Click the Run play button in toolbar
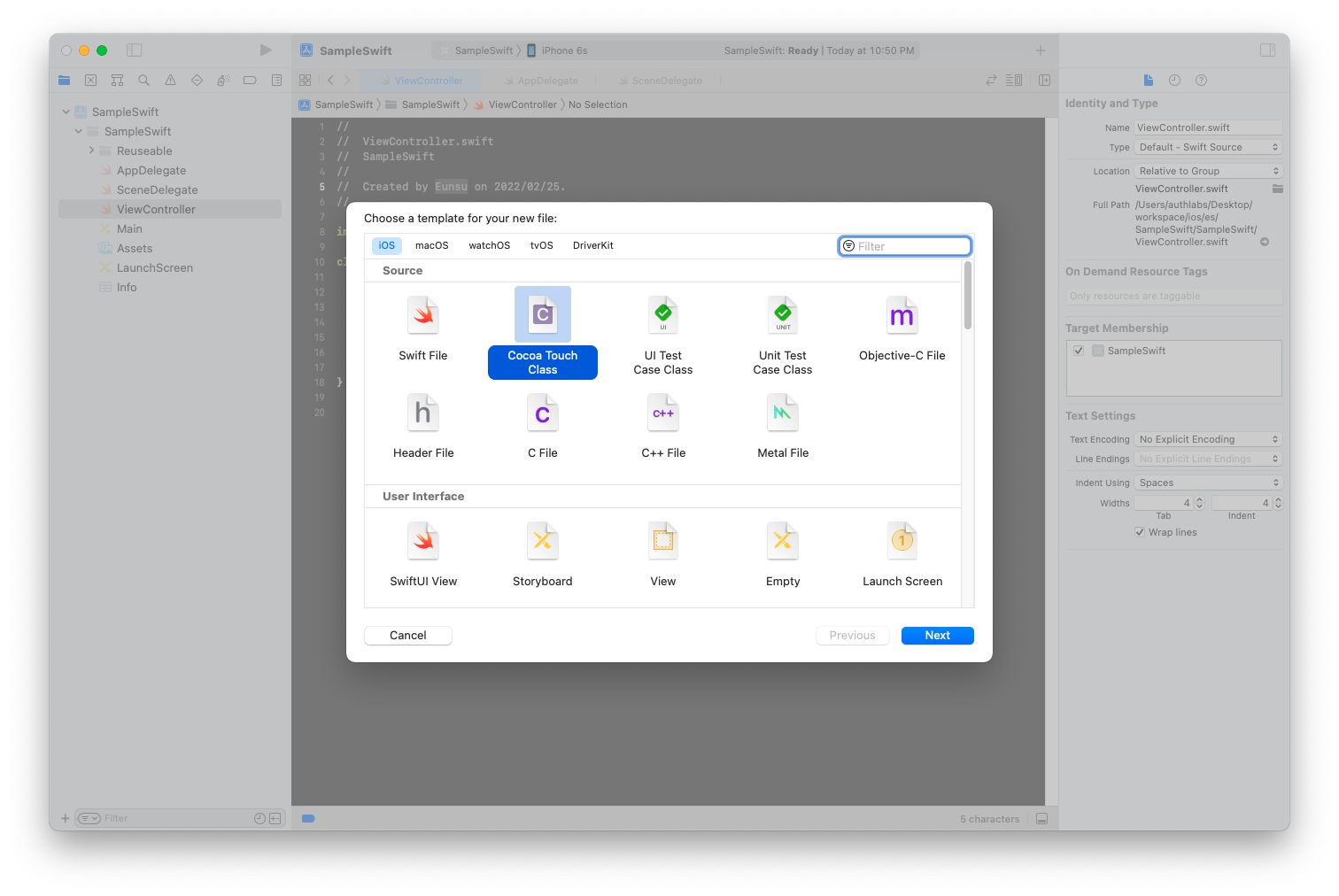This screenshot has width=1339, height=896. [x=266, y=50]
